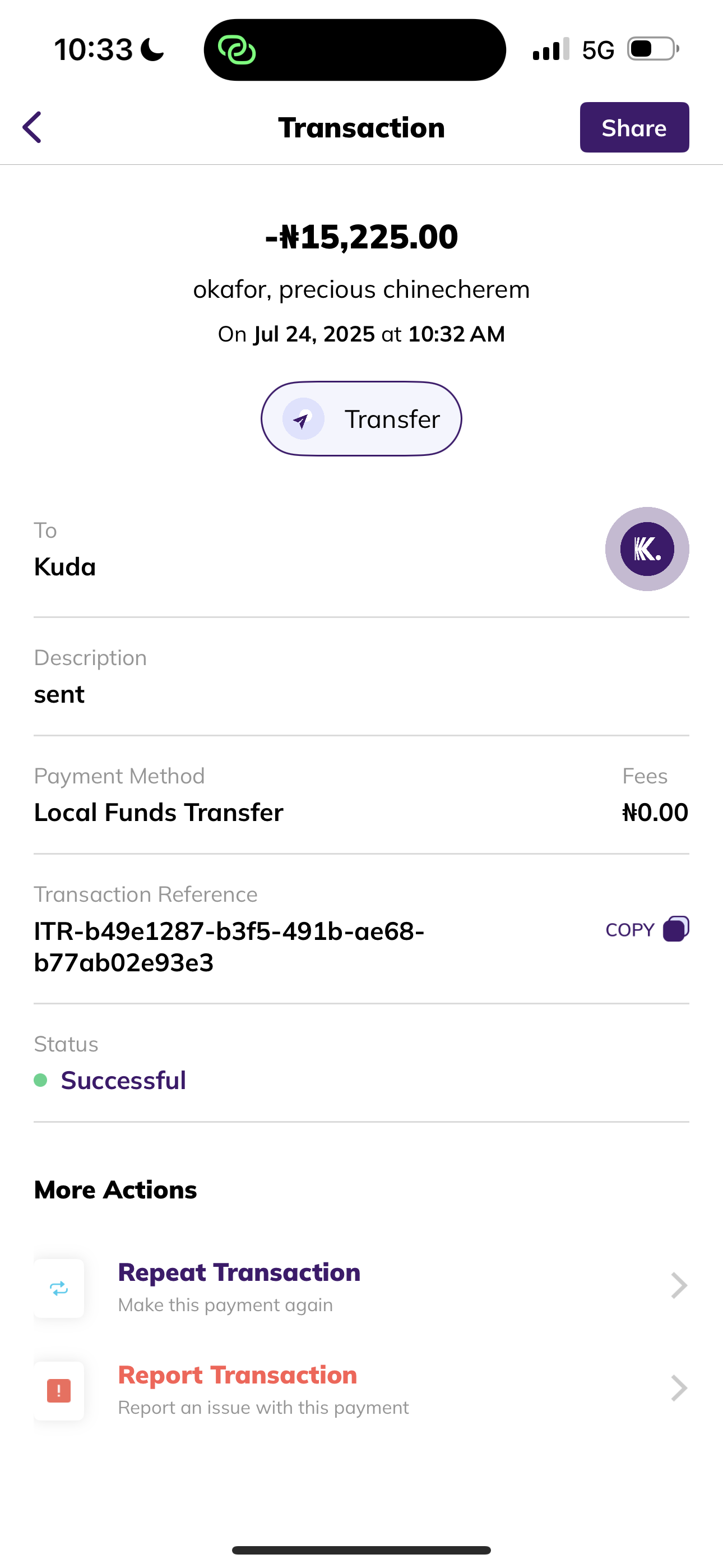
Task: Tap the transaction reference ID text
Action: (229, 947)
